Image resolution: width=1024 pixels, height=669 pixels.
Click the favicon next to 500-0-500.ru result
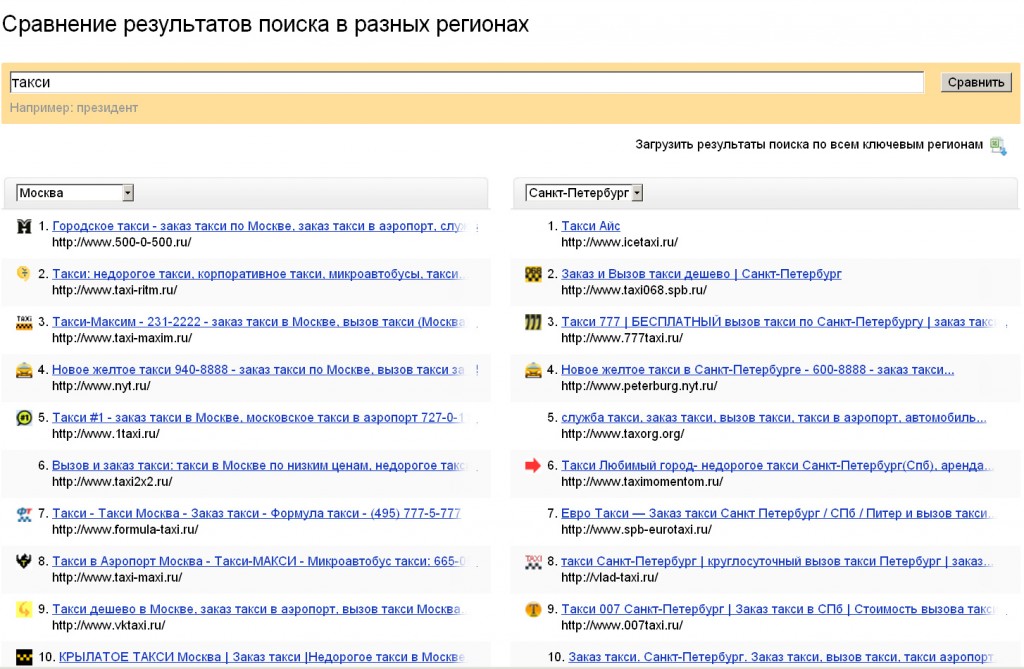coord(24,227)
